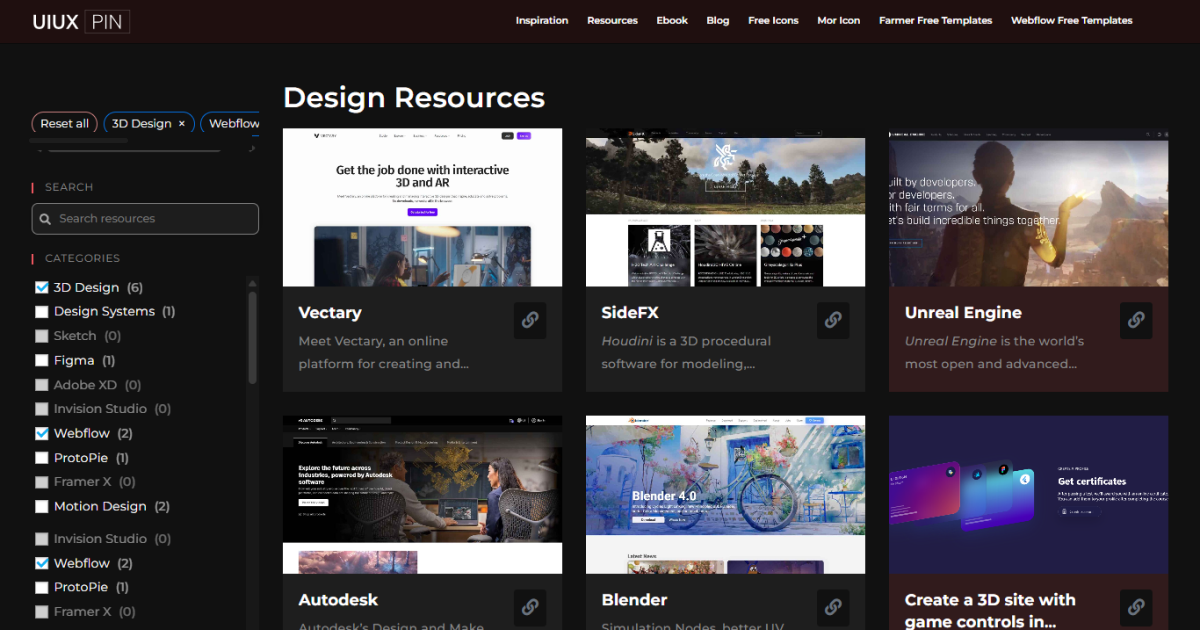This screenshot has height=630, width=1200.
Task: Check the Design Systems category checkbox
Action: point(41,311)
